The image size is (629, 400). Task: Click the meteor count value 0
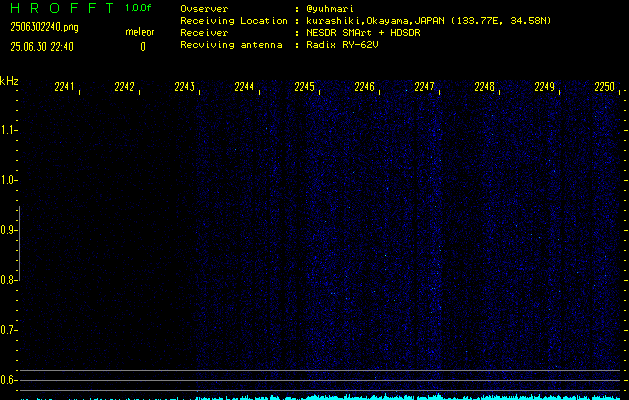point(143,47)
